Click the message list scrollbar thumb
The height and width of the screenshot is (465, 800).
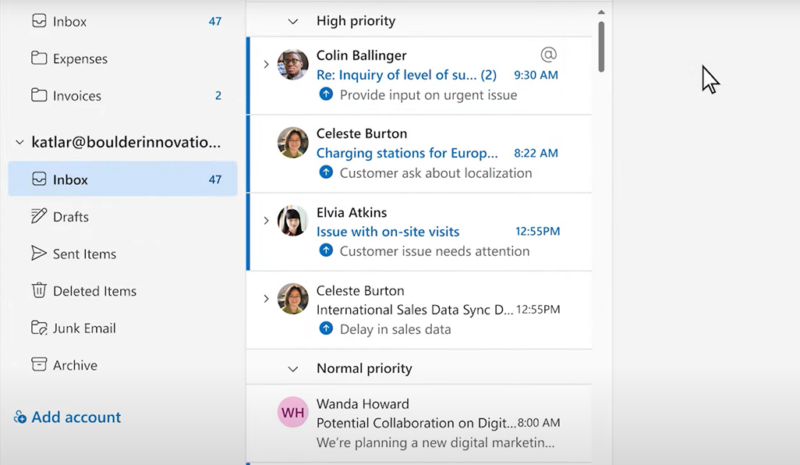[602, 46]
